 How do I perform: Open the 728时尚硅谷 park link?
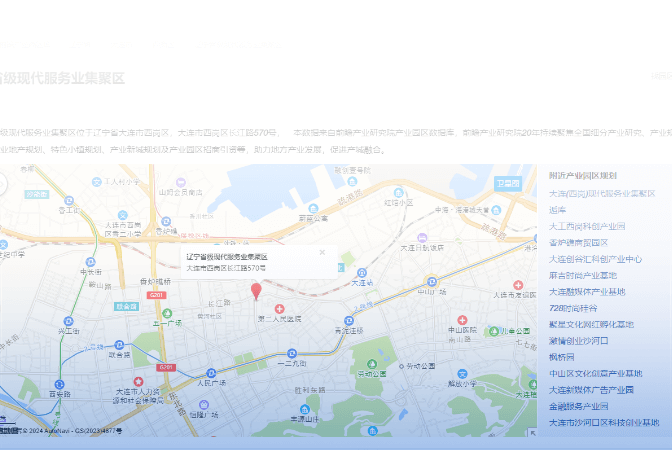tap(572, 308)
